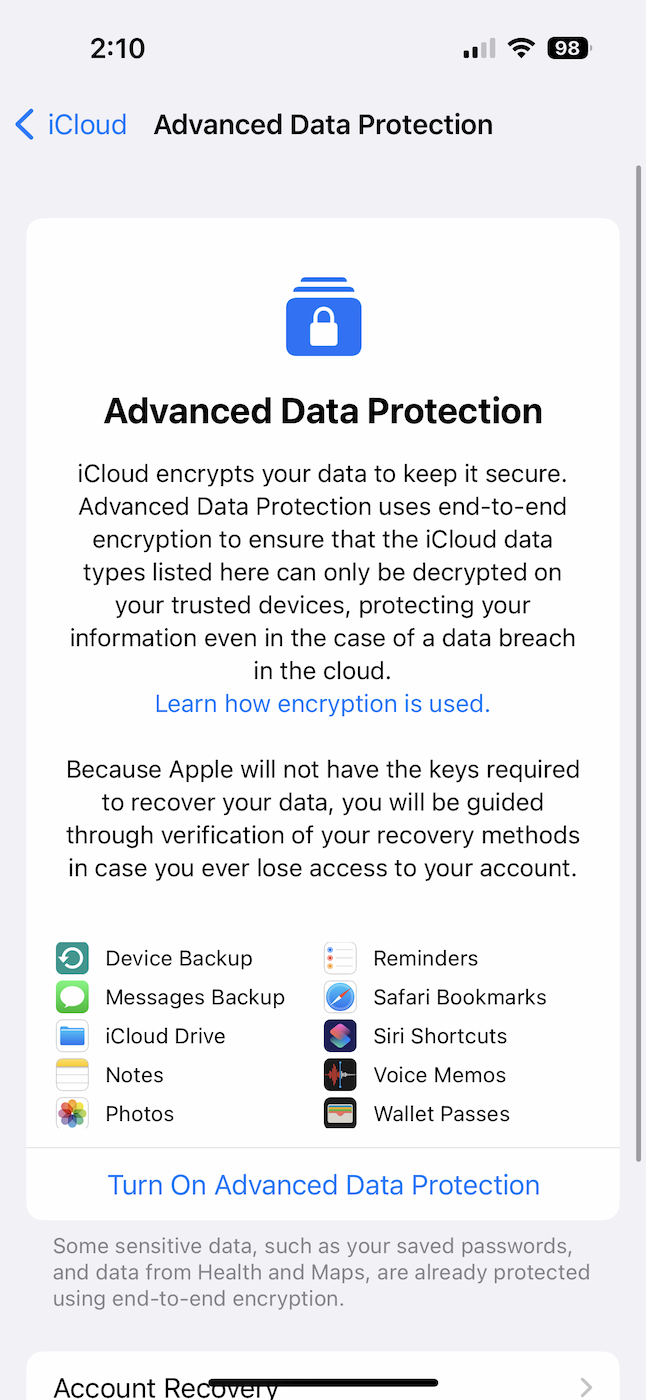This screenshot has width=646, height=1400.
Task: Select the Wallet Passes icon
Action: tap(340, 1113)
